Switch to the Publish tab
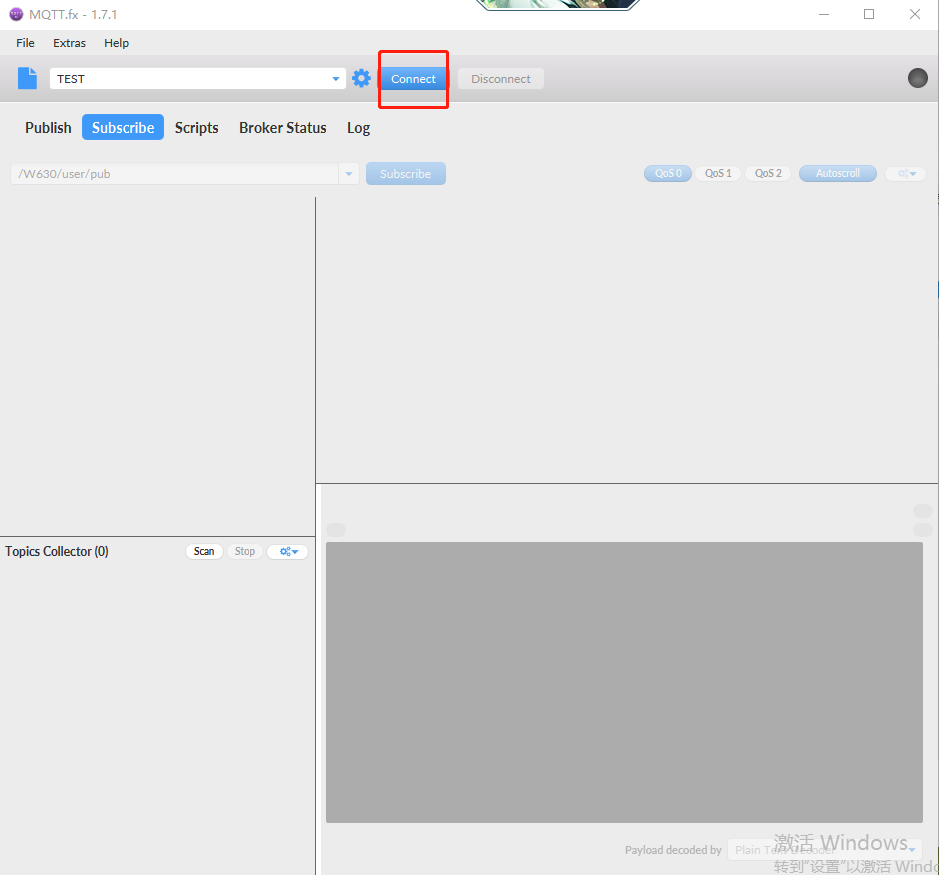 coord(48,128)
